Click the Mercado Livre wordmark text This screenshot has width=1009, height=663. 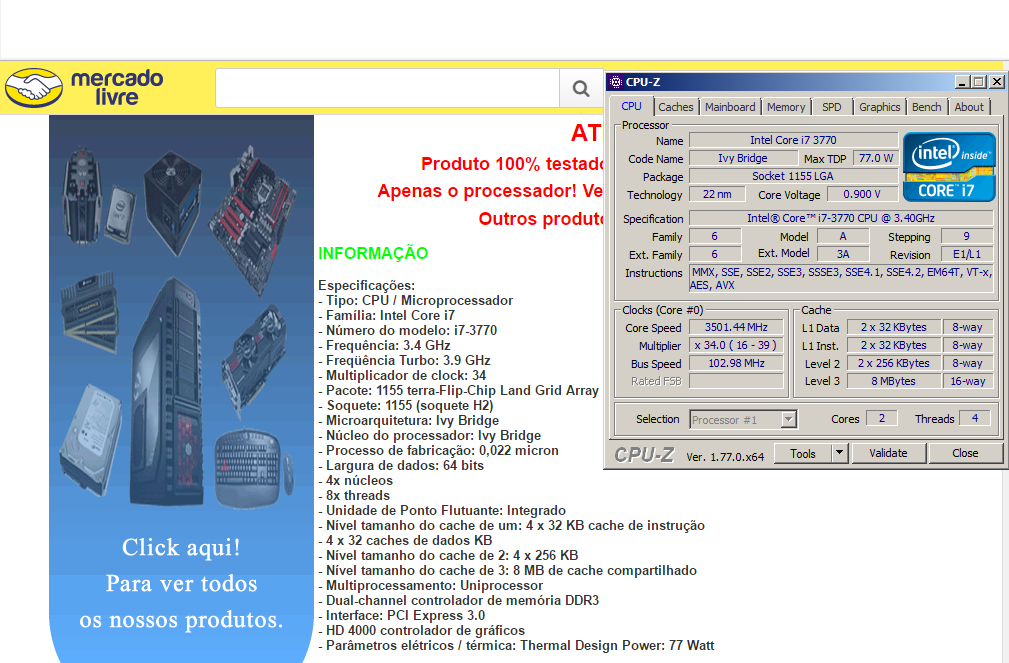click(116, 88)
